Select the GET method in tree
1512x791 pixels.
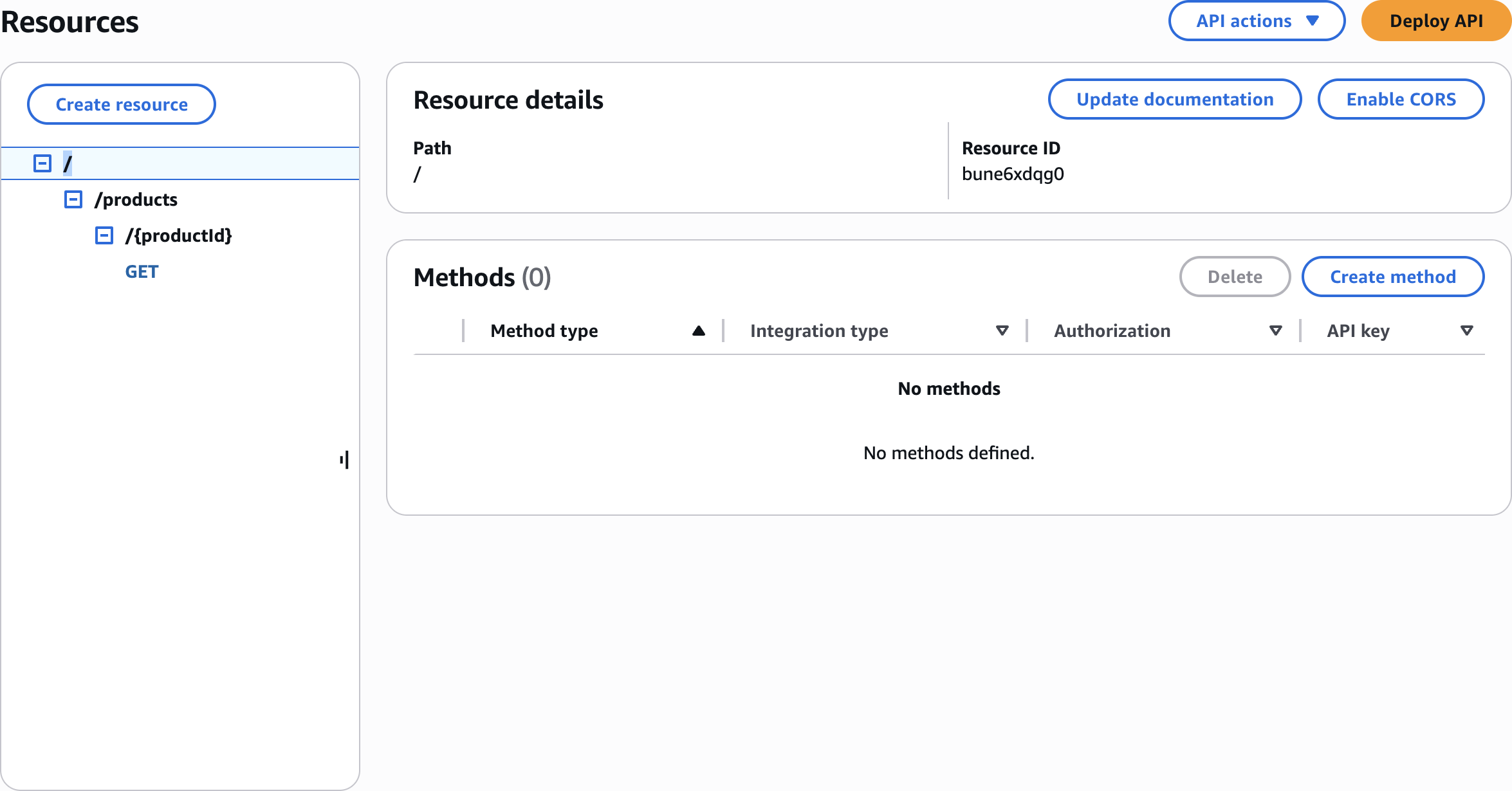142,272
